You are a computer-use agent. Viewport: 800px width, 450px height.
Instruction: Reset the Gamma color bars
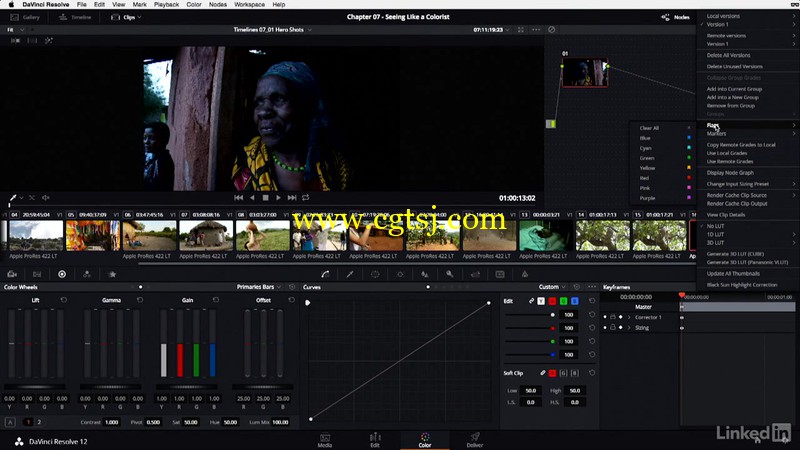click(x=140, y=300)
